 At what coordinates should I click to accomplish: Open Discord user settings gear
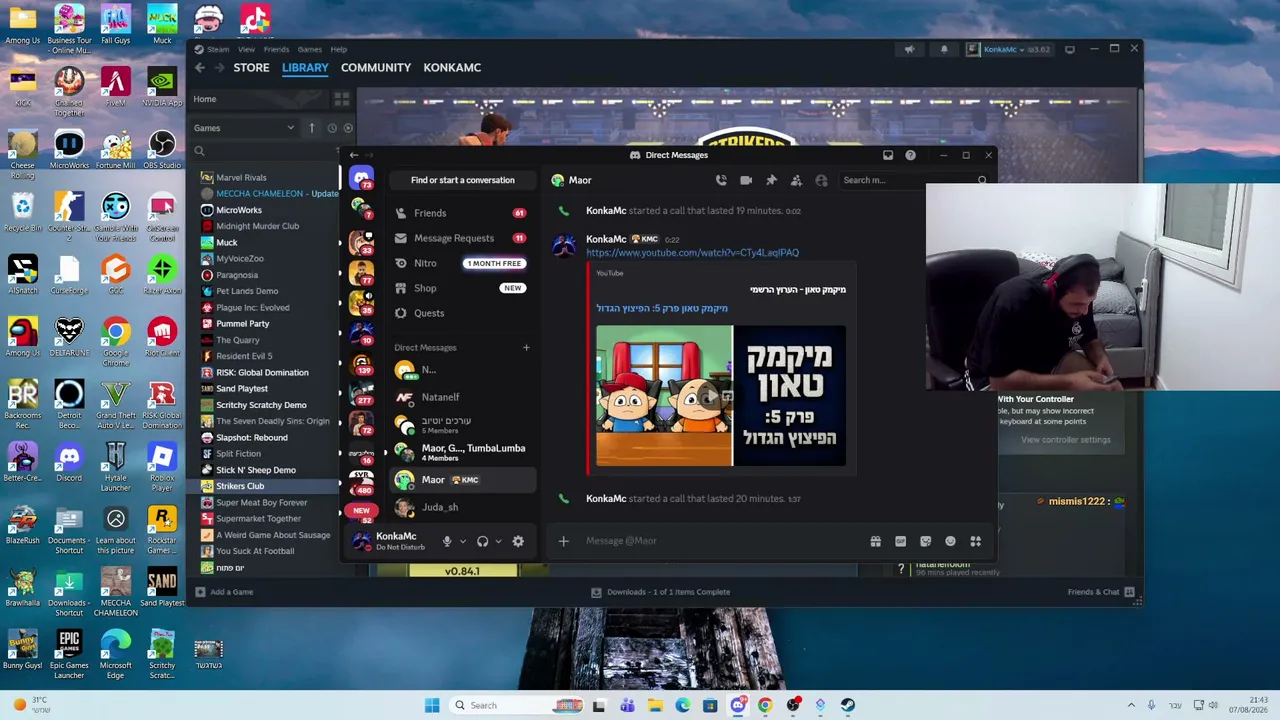518,541
